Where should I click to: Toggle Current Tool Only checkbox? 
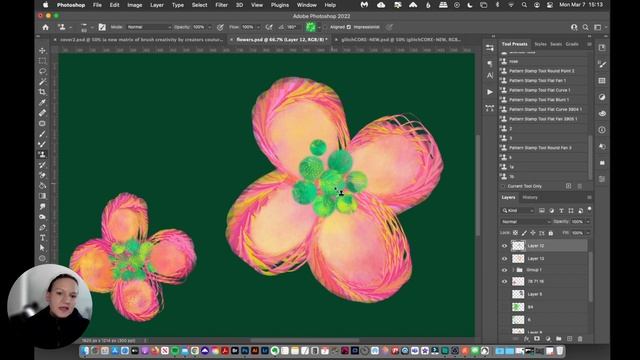503,186
